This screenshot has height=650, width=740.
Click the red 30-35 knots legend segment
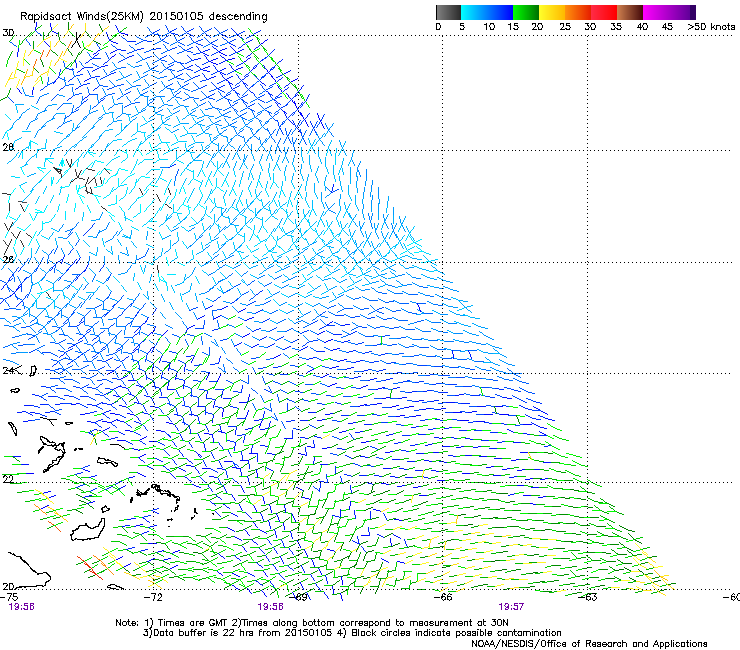click(604, 12)
